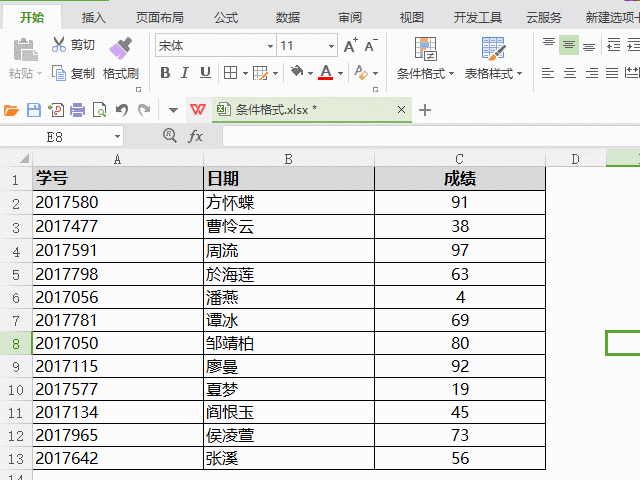This screenshot has width=640, height=480.
Task: Expand the font size 11 dropdown
Action: tap(331, 46)
